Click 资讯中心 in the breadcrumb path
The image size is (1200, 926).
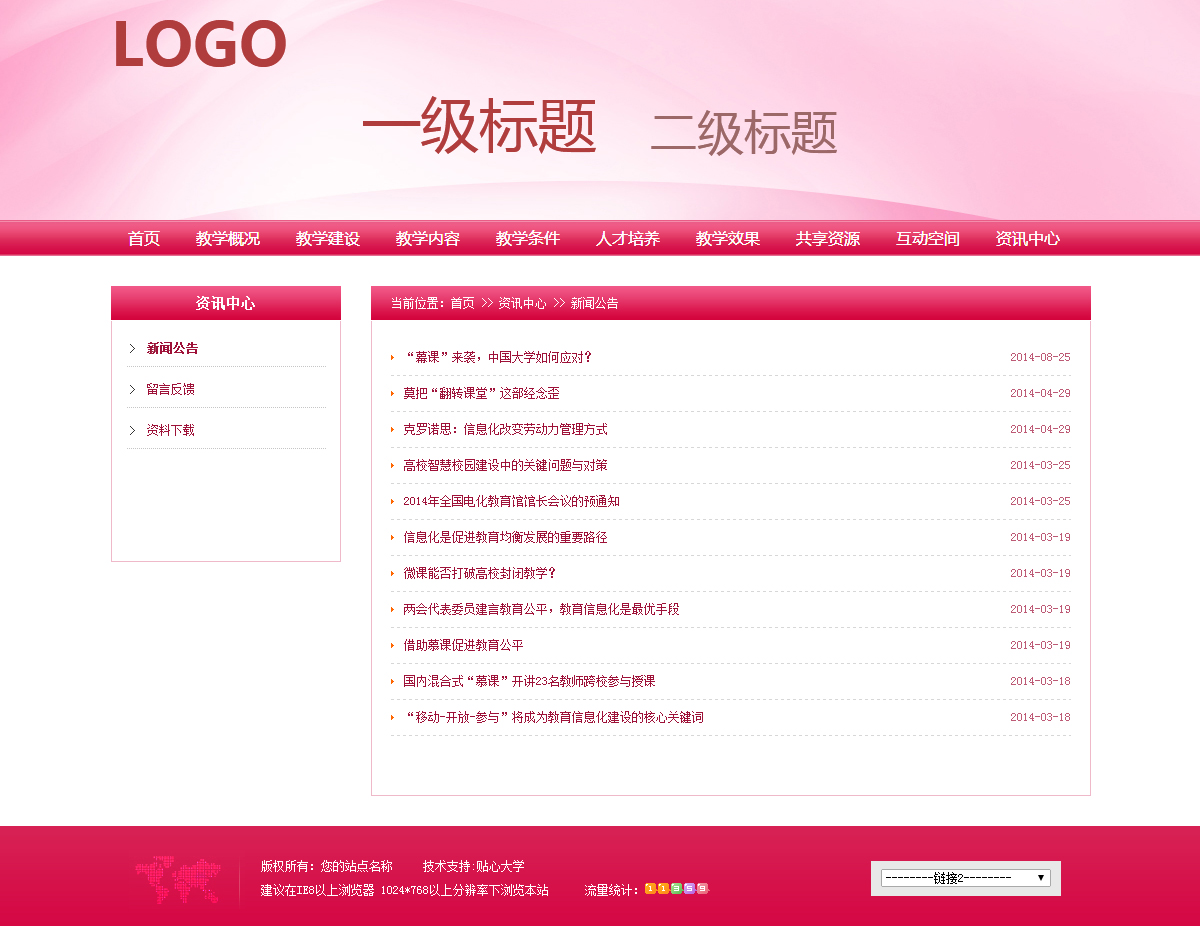522,303
